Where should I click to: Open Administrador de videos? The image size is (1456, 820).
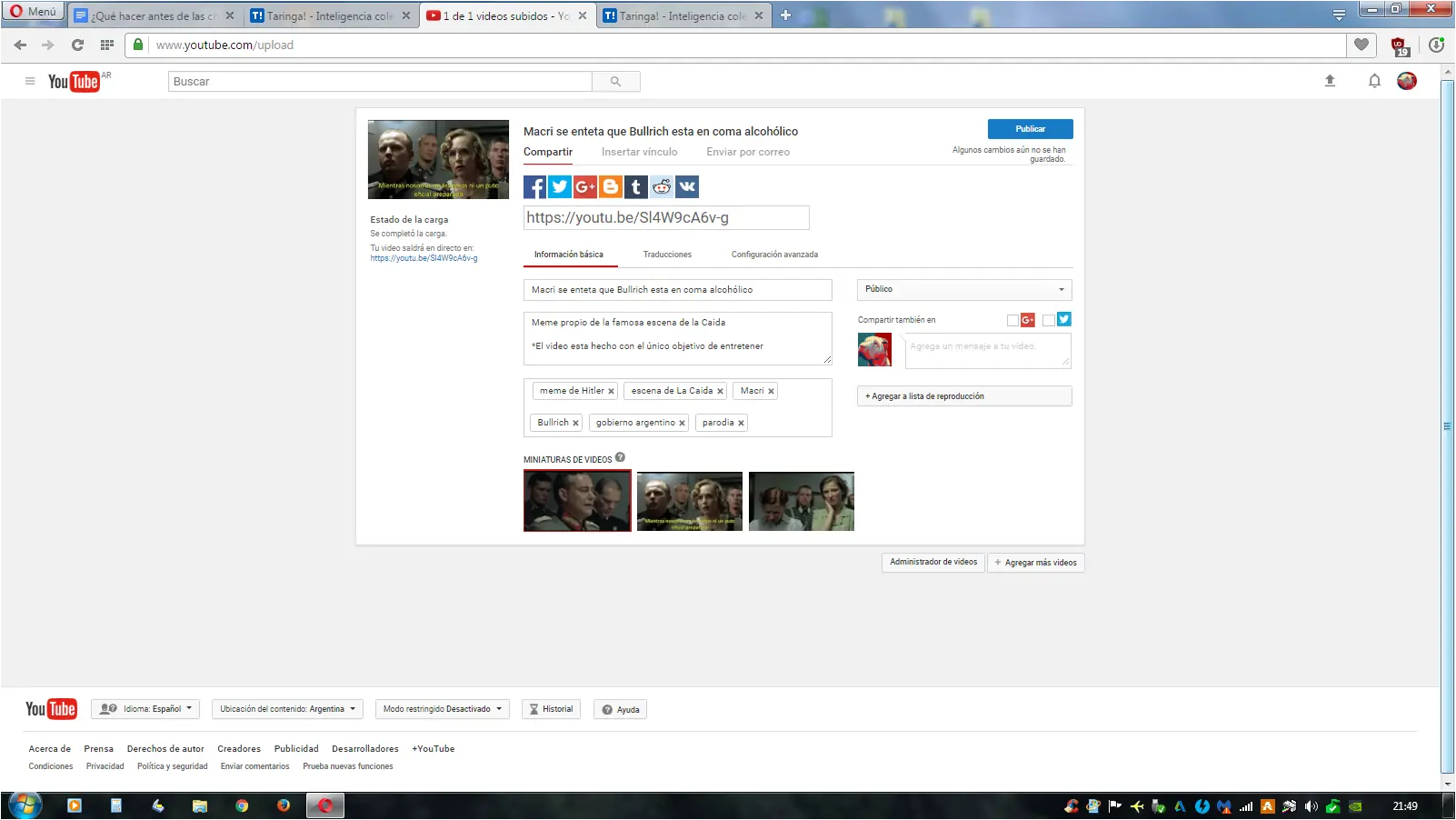933,563
